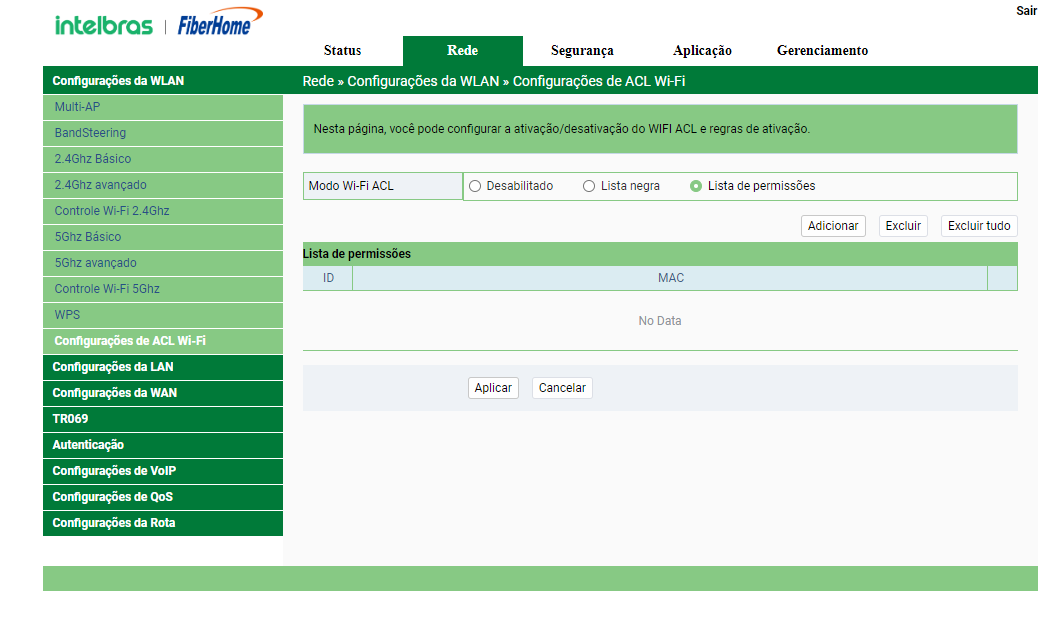1057x618 pixels.
Task: Click the Cancelar button
Action: pyautogui.click(x=562, y=388)
